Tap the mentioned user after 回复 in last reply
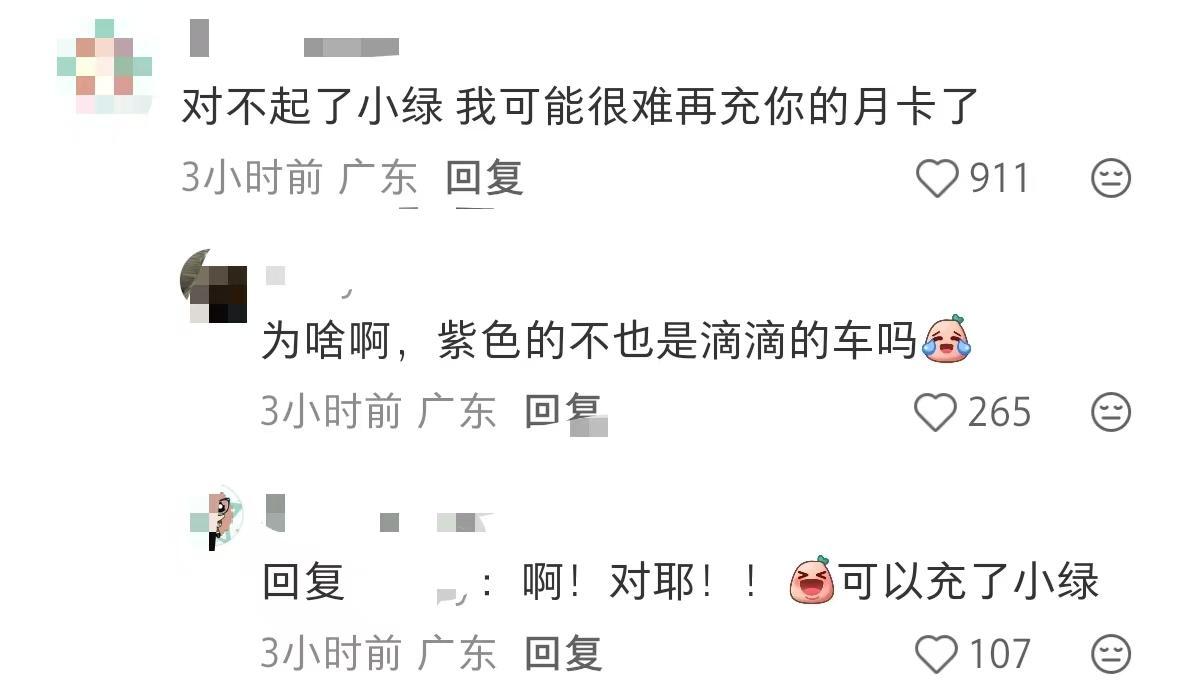Screen dimensions: 1200x695 click(x=411, y=583)
